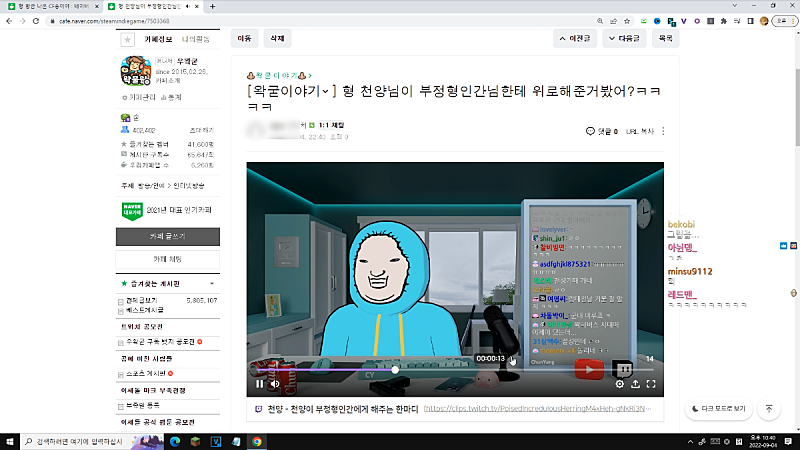Open the Extensions puzzle piece icon

point(723,21)
